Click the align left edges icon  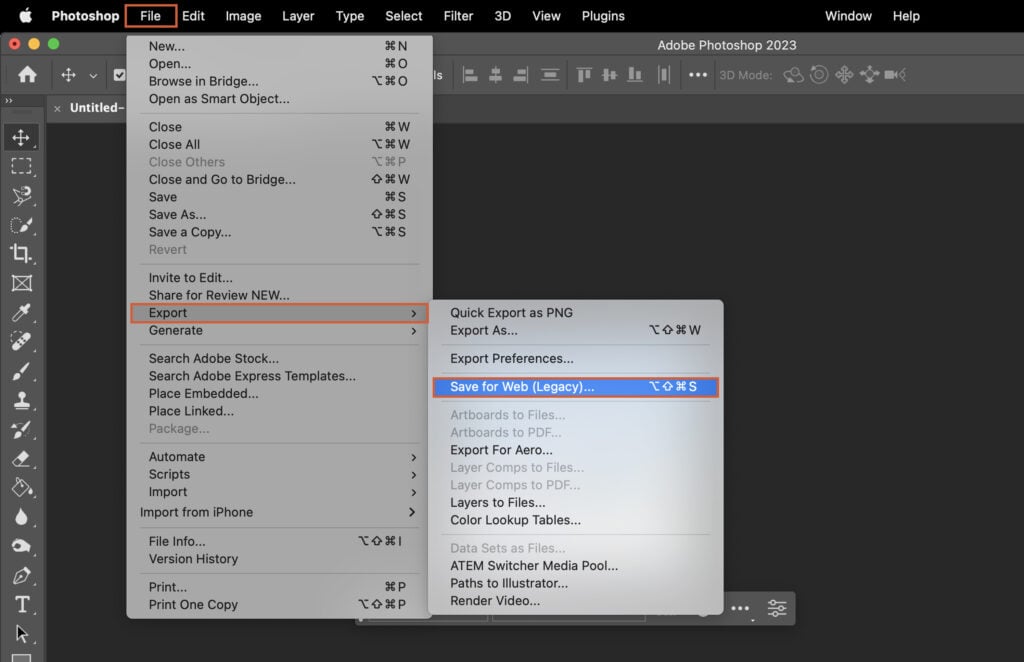tap(468, 74)
